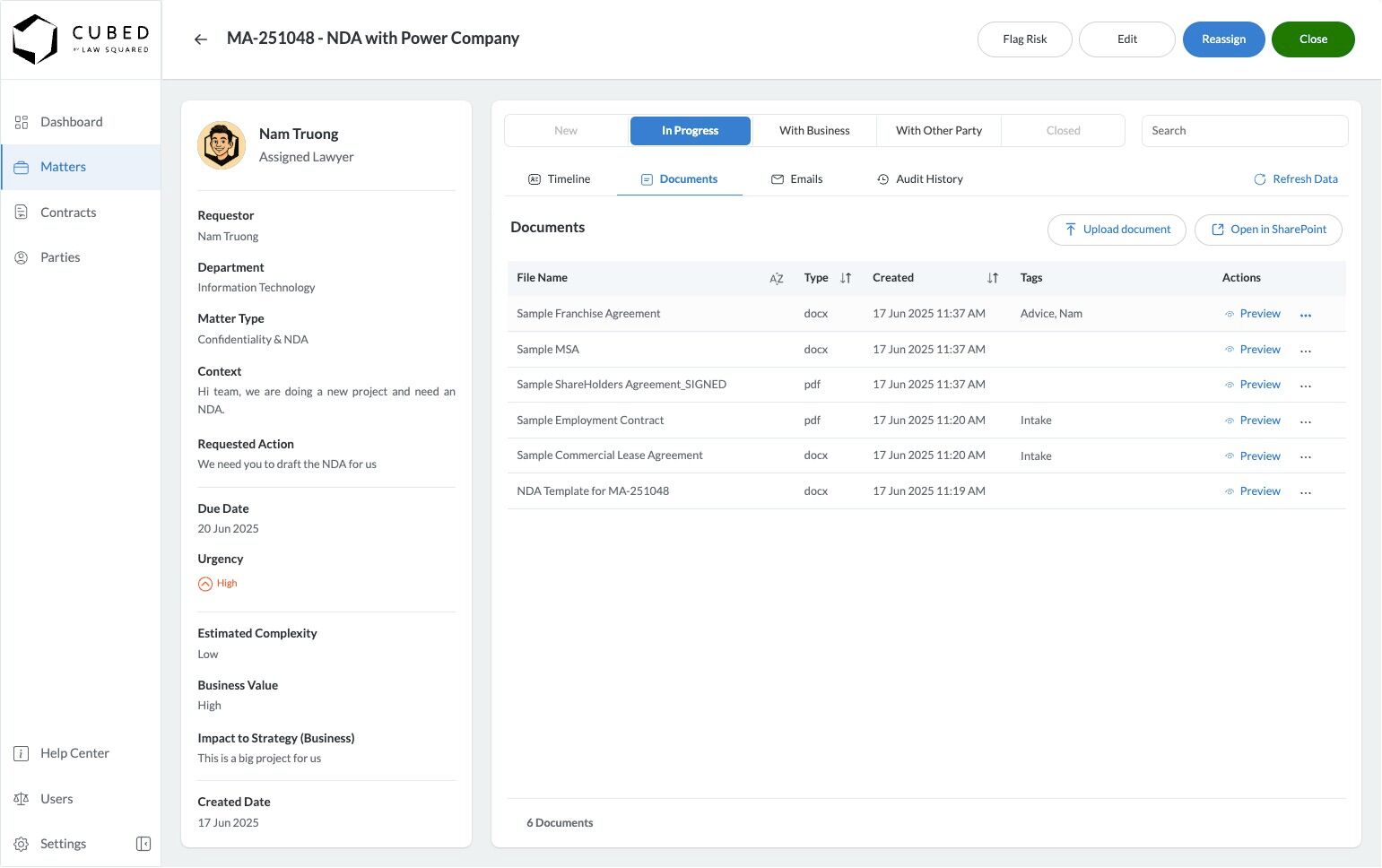Toggle sort order on Type column
This screenshot has width=1382, height=868.
[846, 279]
